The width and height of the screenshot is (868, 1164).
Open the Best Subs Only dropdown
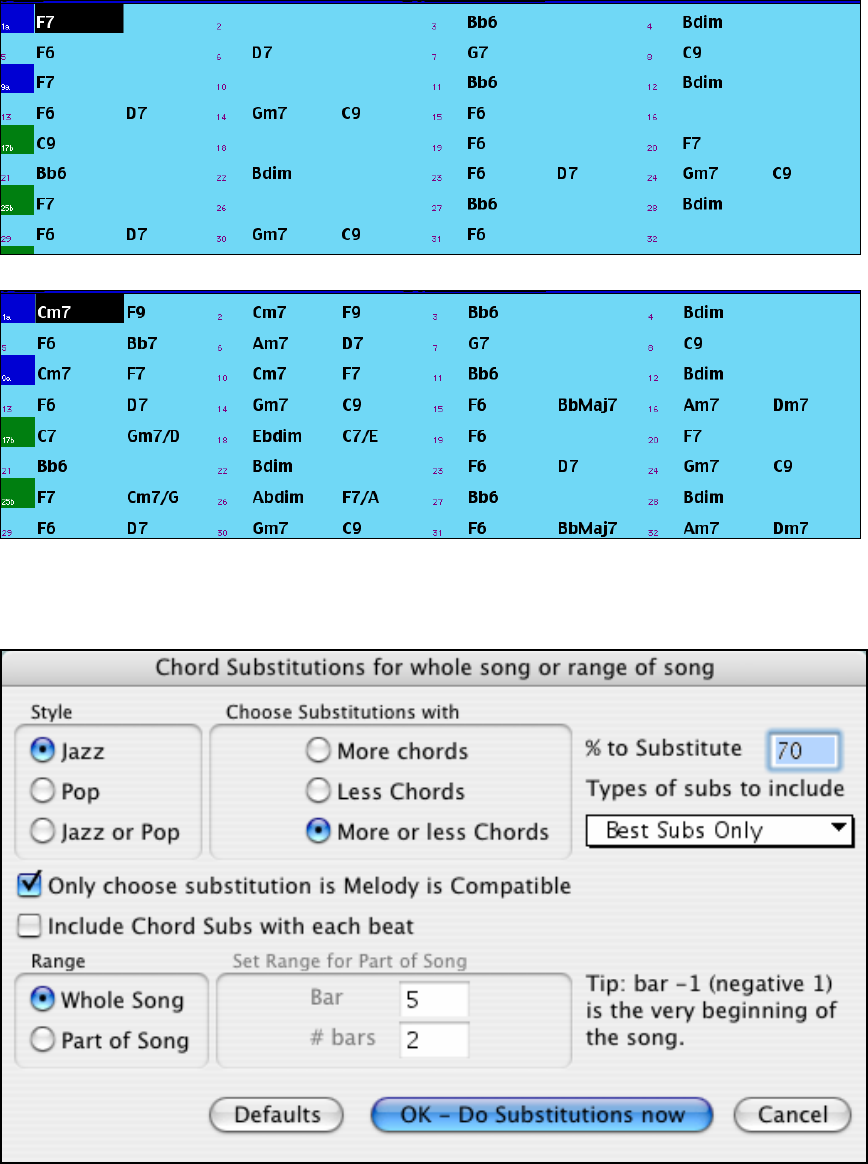click(719, 830)
